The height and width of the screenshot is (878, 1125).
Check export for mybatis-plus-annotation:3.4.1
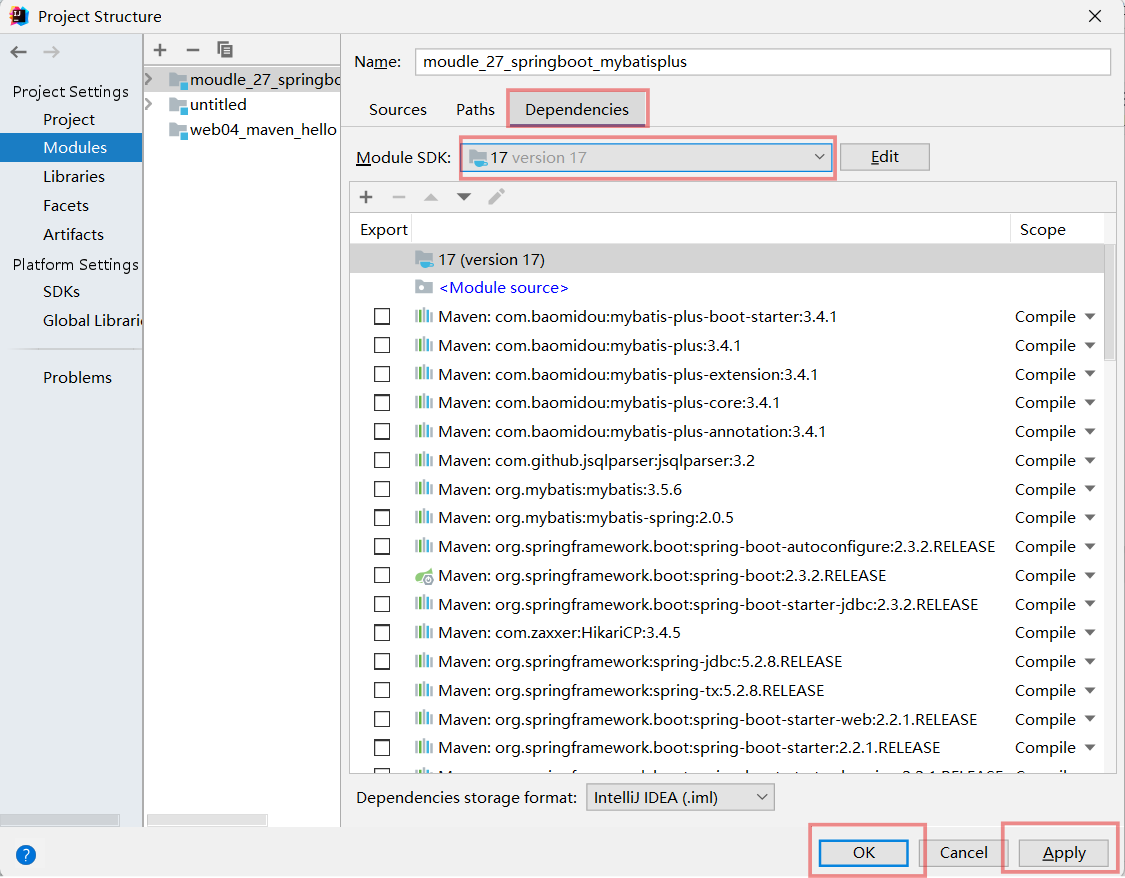pos(382,431)
